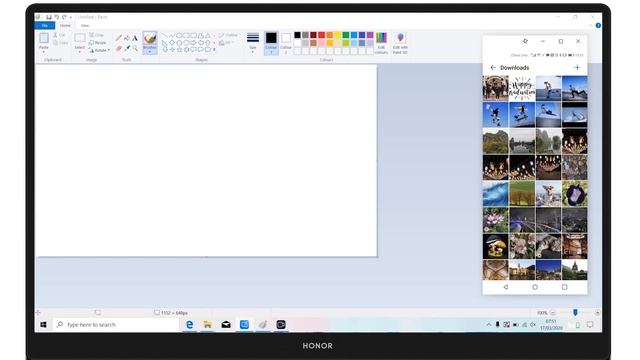
Task: Tap the plus icon beside Downloads
Action: 577,67
